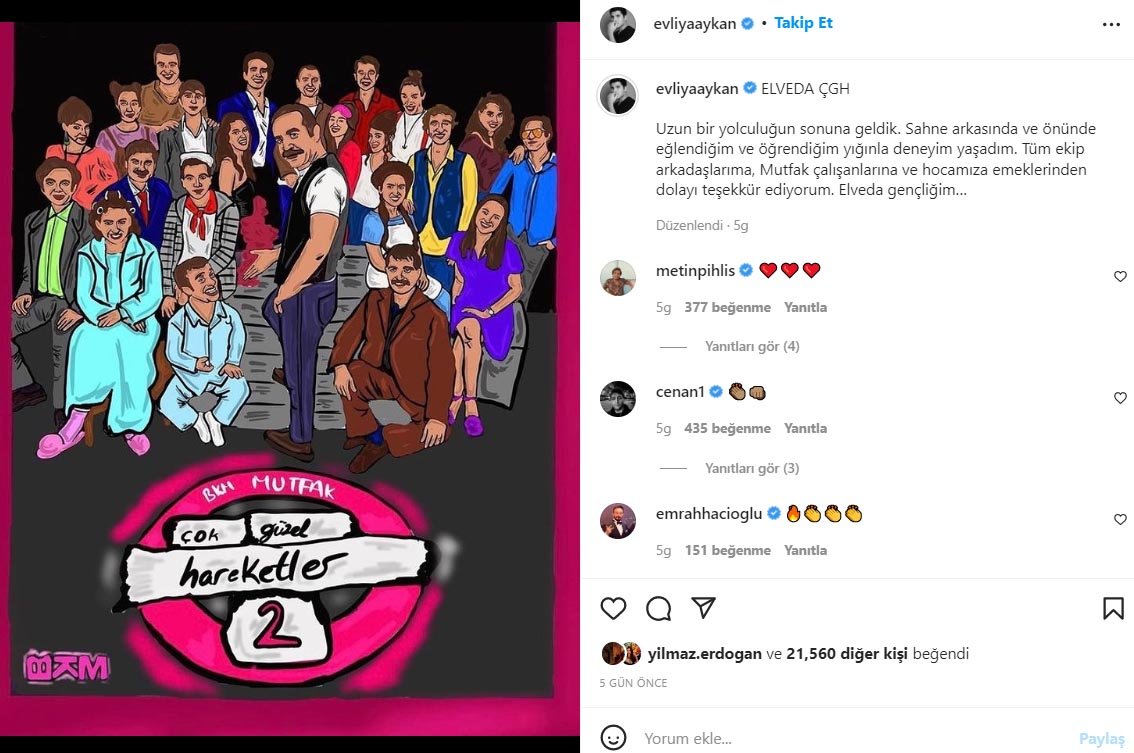
Task: Like emrahhacioglu comment heart
Action: coord(1120,519)
